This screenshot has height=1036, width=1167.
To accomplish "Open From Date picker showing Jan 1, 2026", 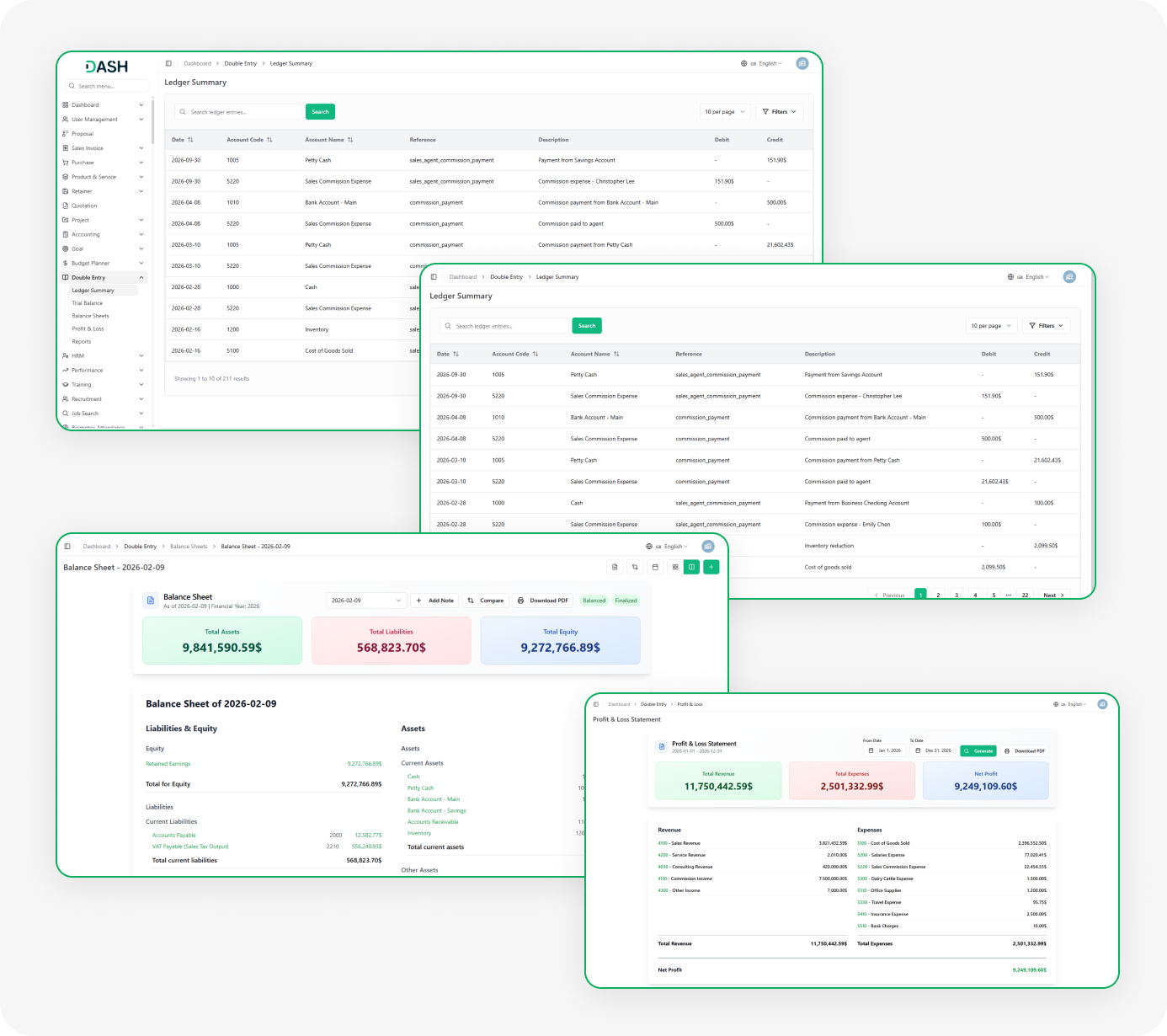I will pyautogui.click(x=884, y=750).
